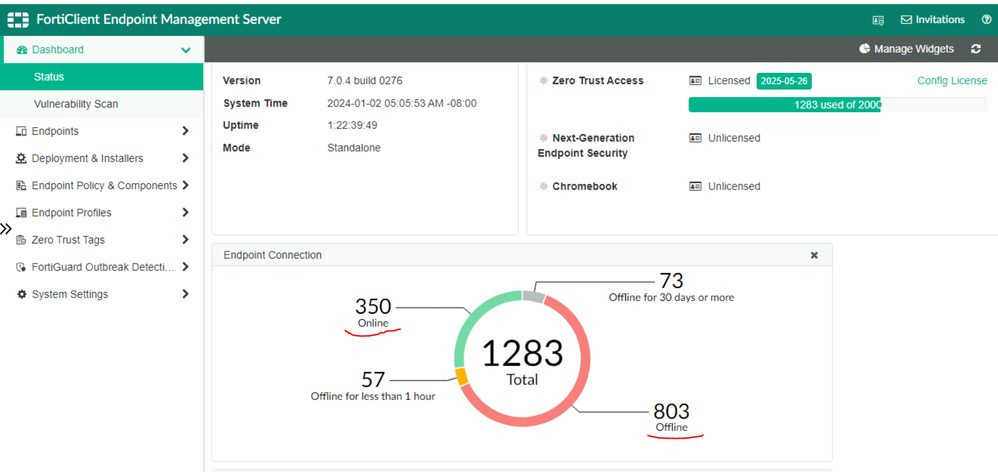Click the 57 offline less than 1 hour count
The width and height of the screenshot is (998, 472).
click(x=373, y=379)
